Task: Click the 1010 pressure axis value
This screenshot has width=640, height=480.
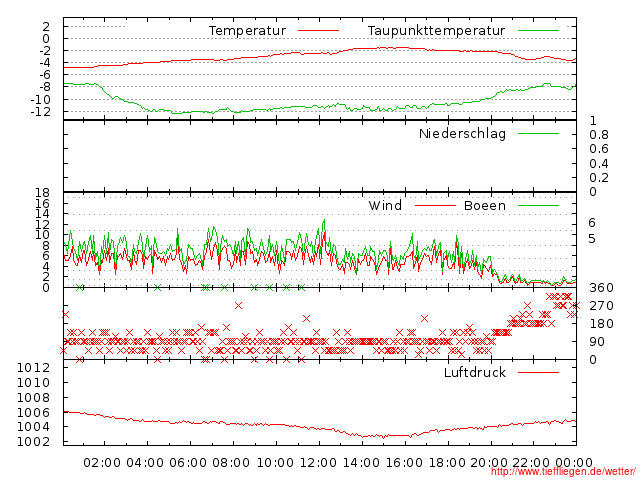Action: pos(33,382)
